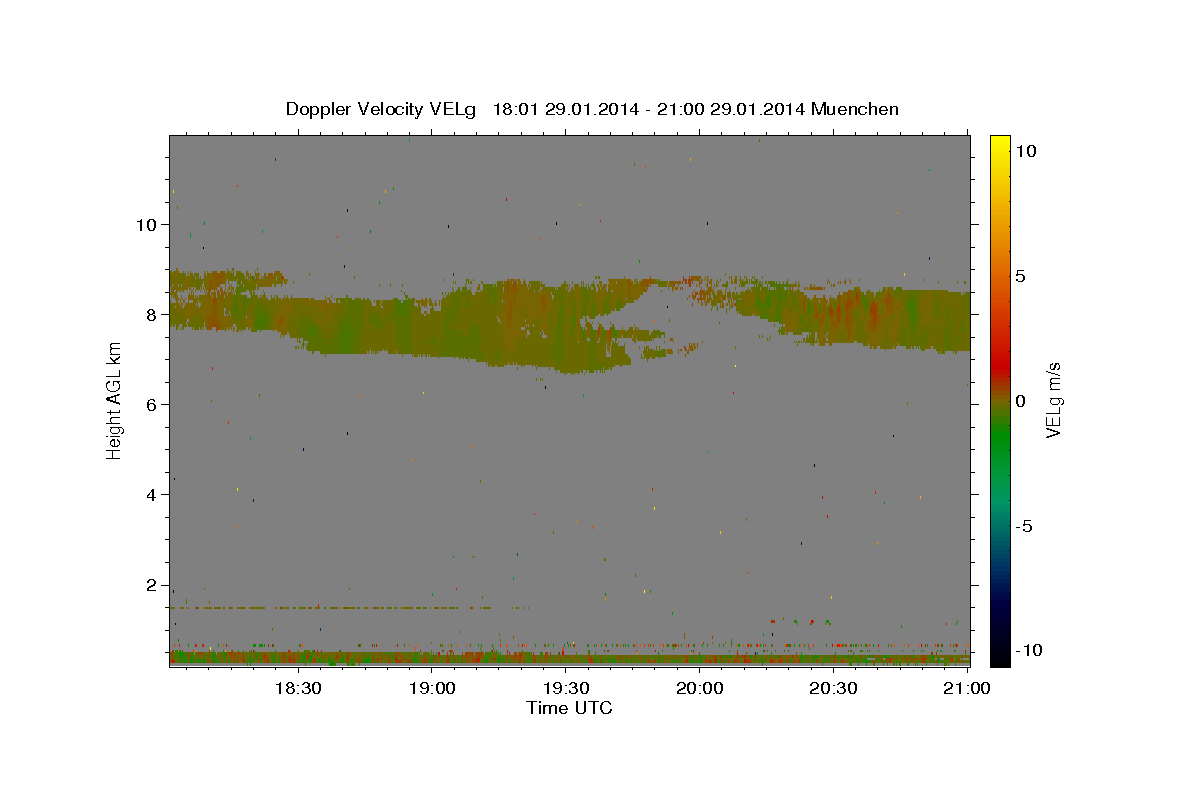Click the colorbar tick value 10
The width and height of the screenshot is (1200, 800).
pos(1025,150)
